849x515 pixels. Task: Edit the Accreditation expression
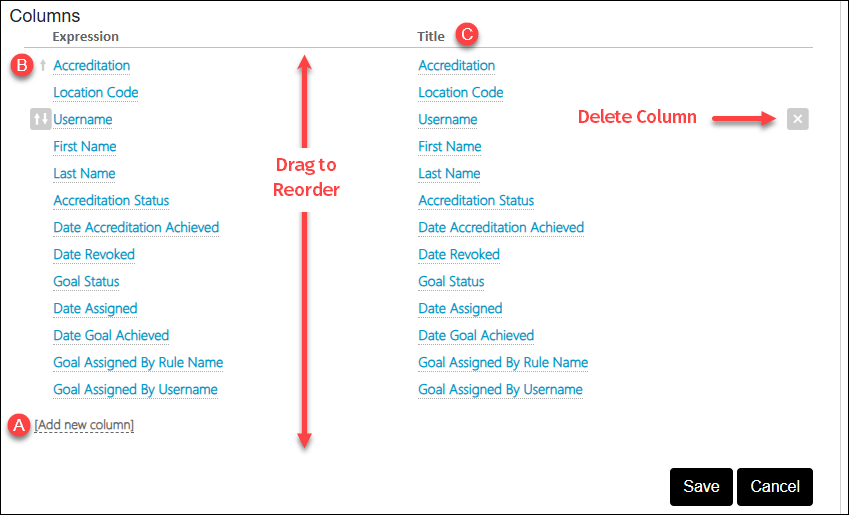91,66
